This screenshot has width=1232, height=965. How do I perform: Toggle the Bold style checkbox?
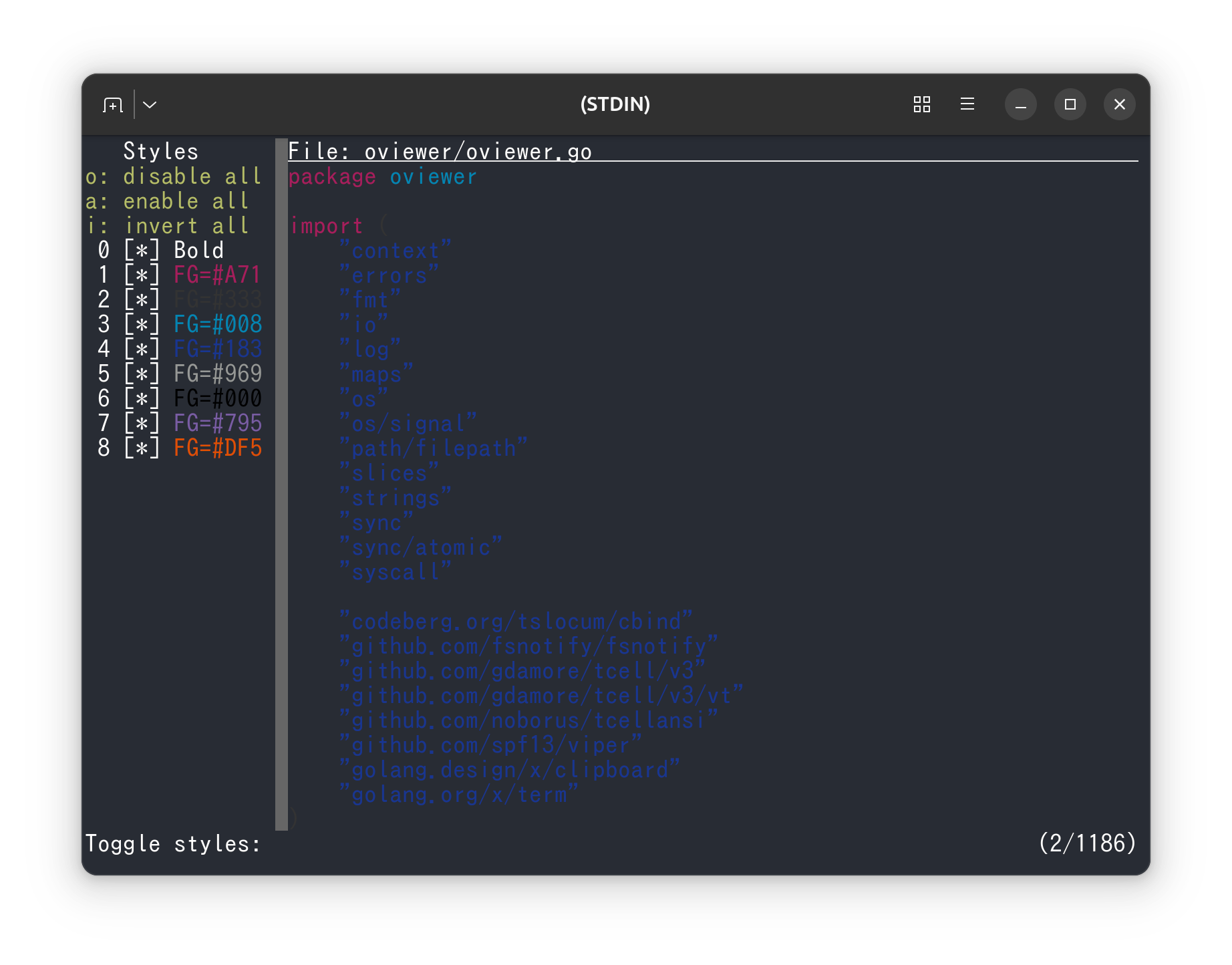[142, 251]
